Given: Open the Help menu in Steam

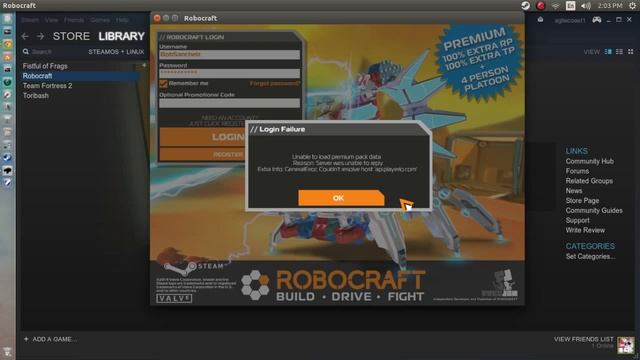Looking at the screenshot, I should click(x=122, y=20).
